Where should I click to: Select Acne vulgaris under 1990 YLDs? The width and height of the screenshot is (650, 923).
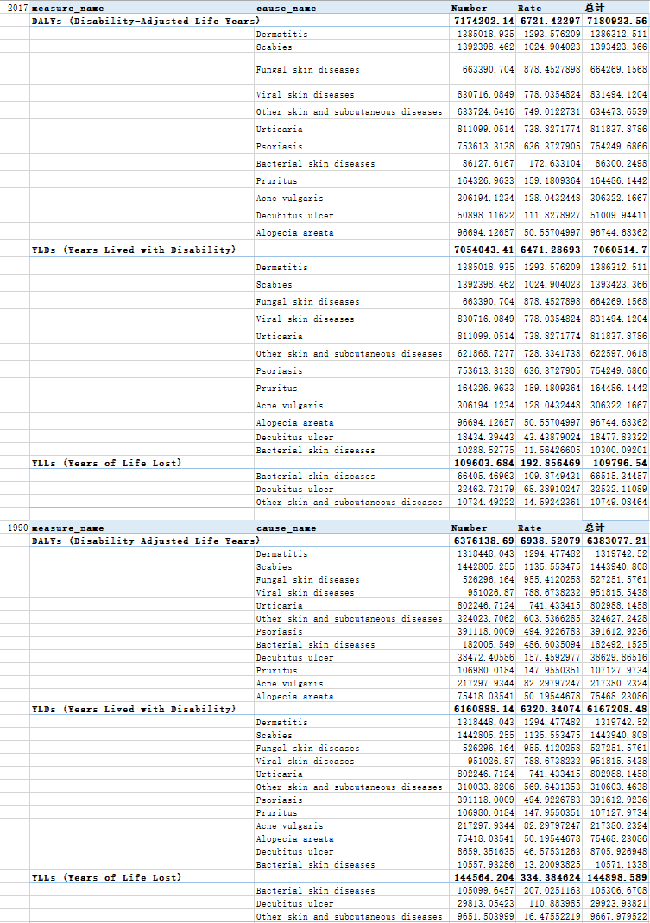pyautogui.click(x=289, y=825)
